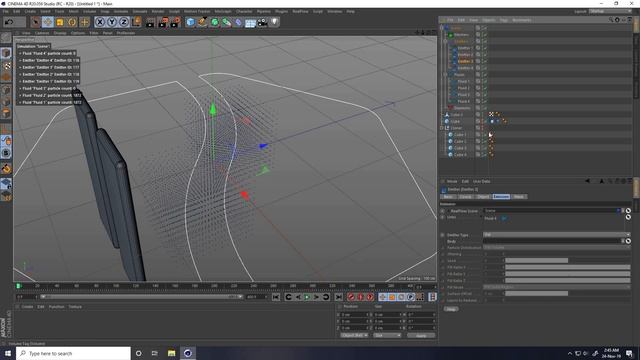This screenshot has width=640, height=360.
Task: Collapse the Cloner object
Action: click(442, 128)
